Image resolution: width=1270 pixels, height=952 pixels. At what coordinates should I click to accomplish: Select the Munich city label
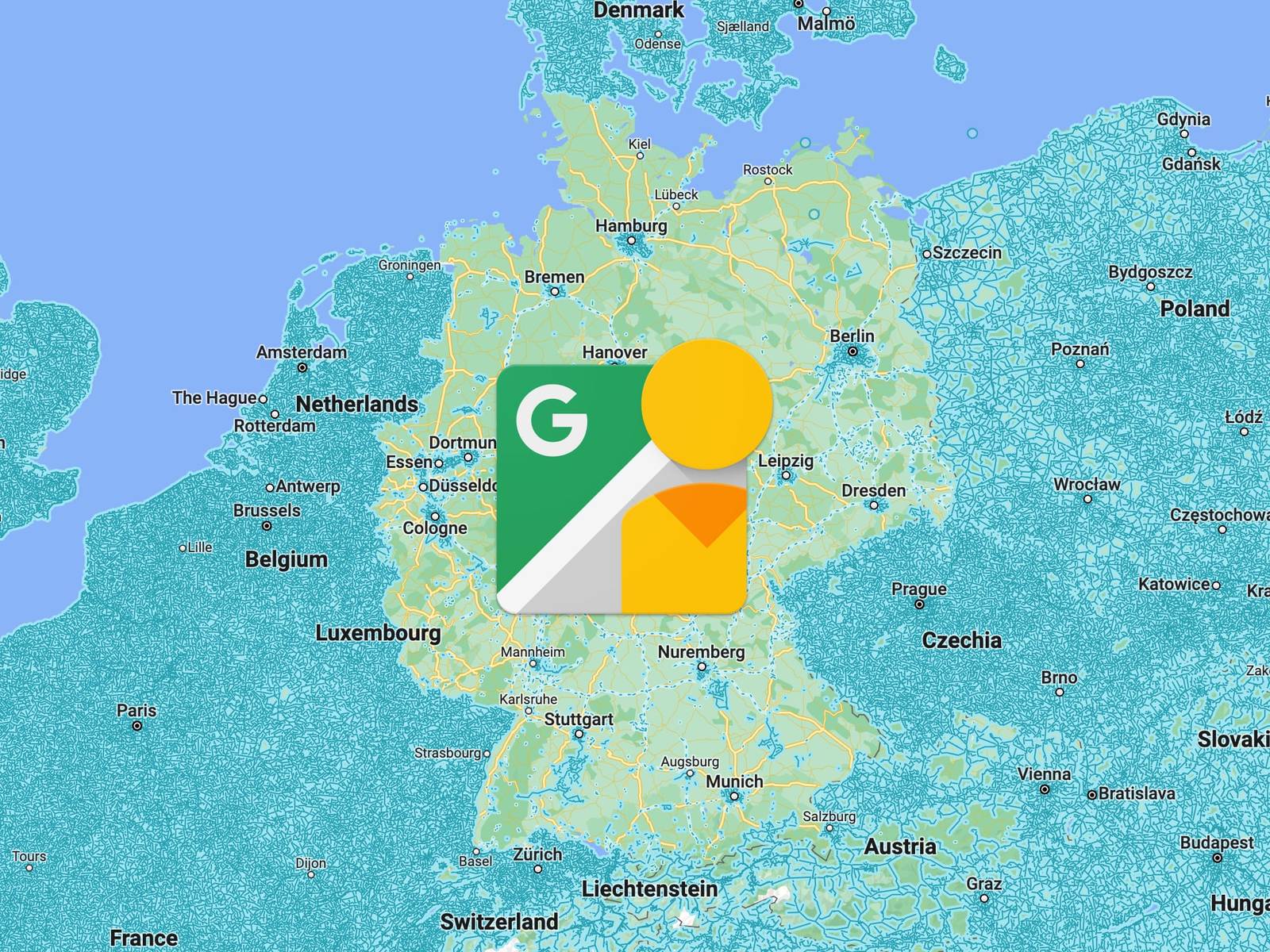(734, 781)
